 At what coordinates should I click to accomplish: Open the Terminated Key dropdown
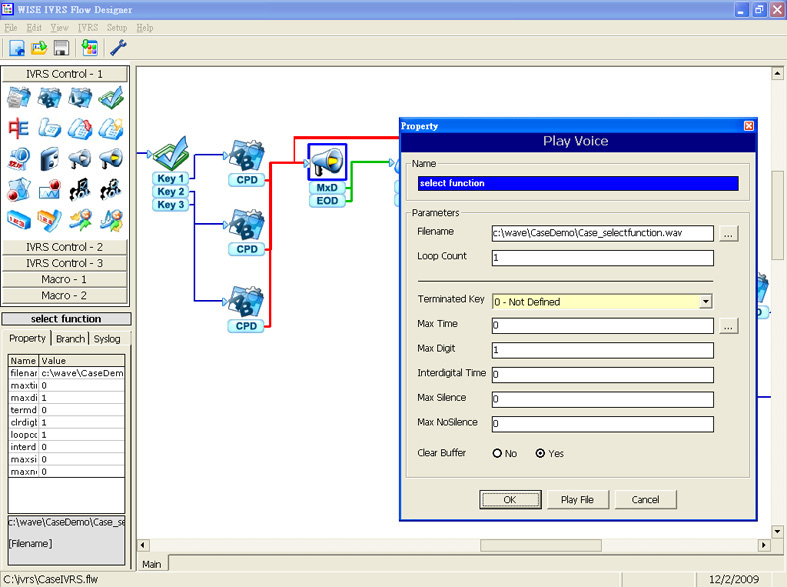(706, 302)
